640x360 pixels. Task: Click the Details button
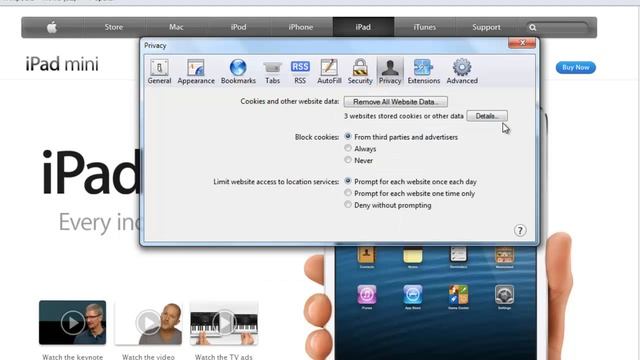coord(487,116)
